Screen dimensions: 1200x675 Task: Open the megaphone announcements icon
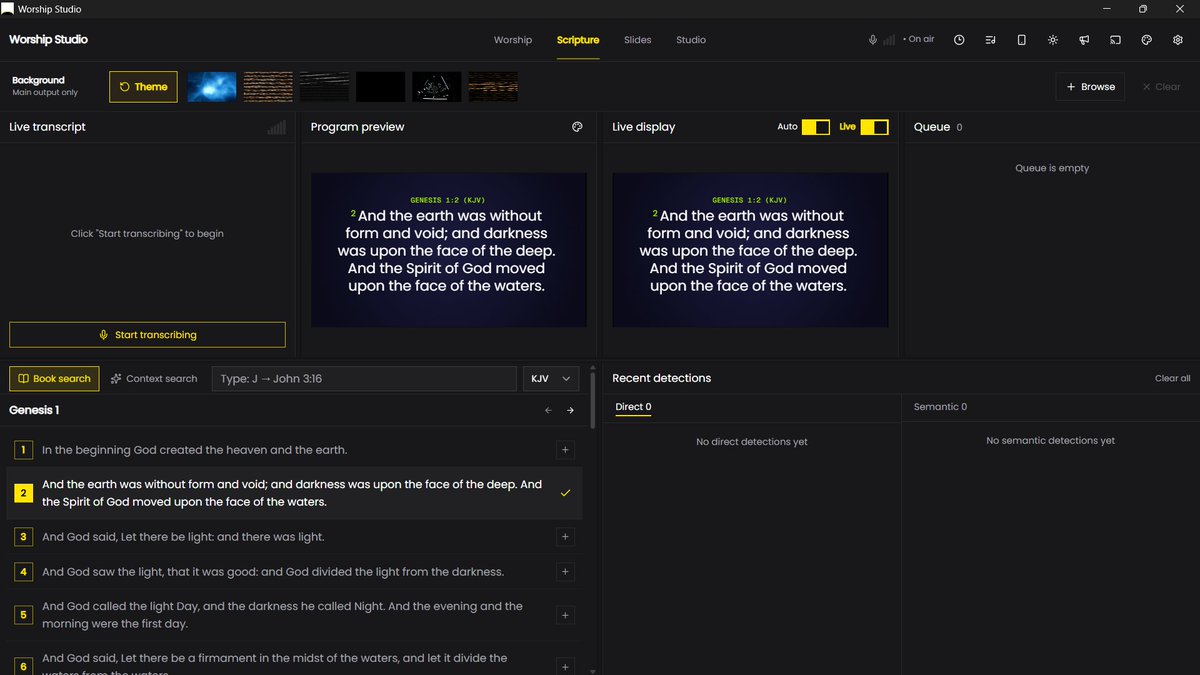(1084, 40)
